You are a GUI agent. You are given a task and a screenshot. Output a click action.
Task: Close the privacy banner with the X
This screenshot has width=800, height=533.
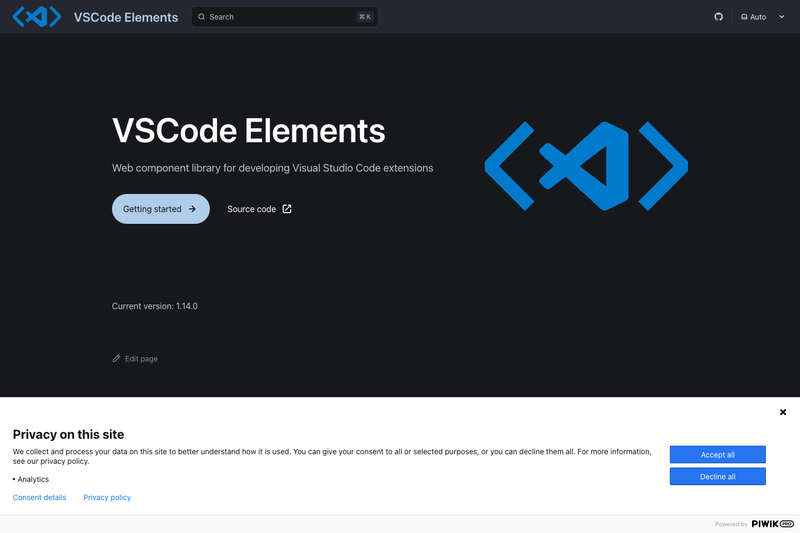tap(783, 412)
